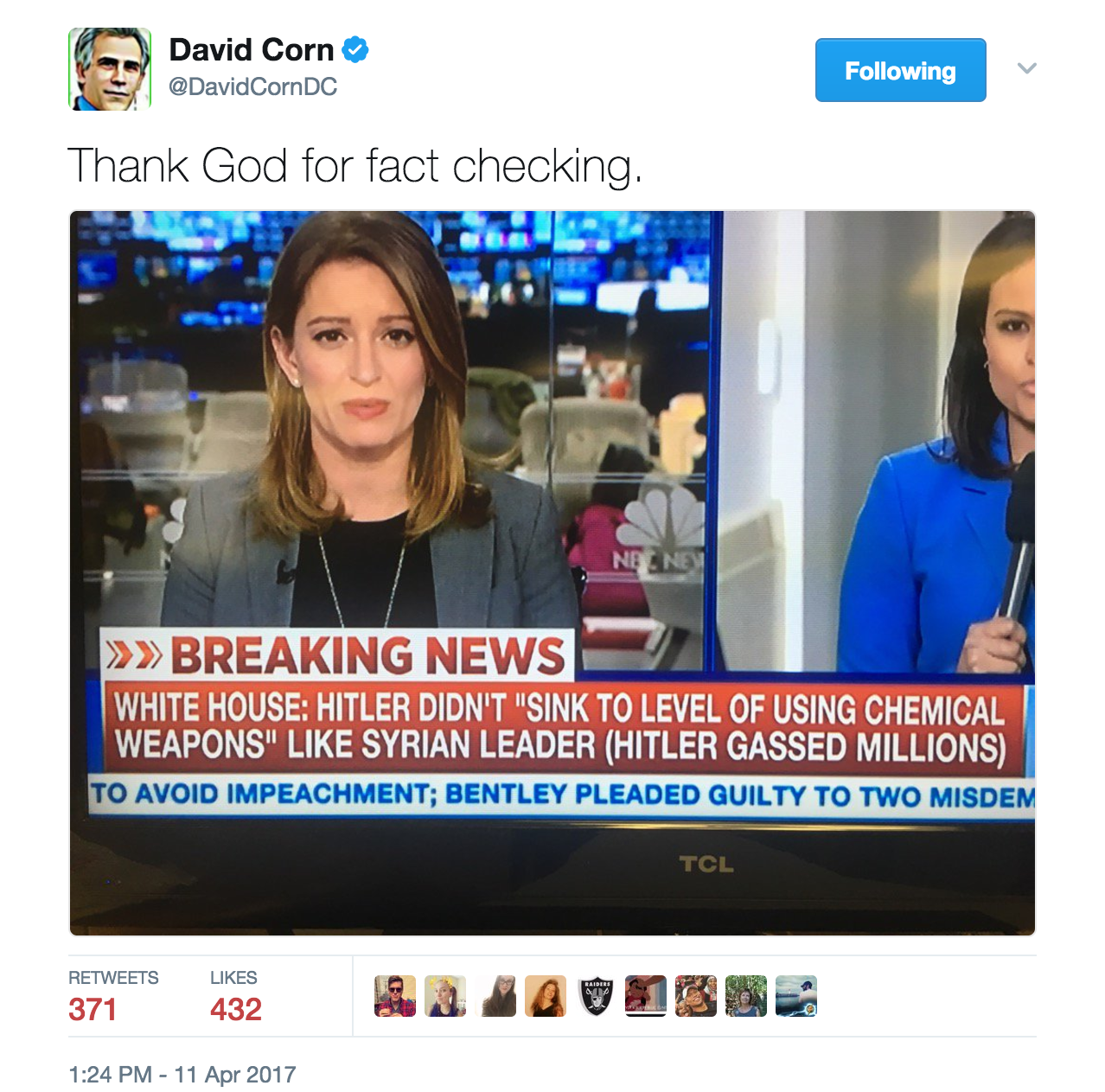Toggle the Following button
Image resolution: width=1105 pixels, height=1092 pixels.
tap(900, 70)
